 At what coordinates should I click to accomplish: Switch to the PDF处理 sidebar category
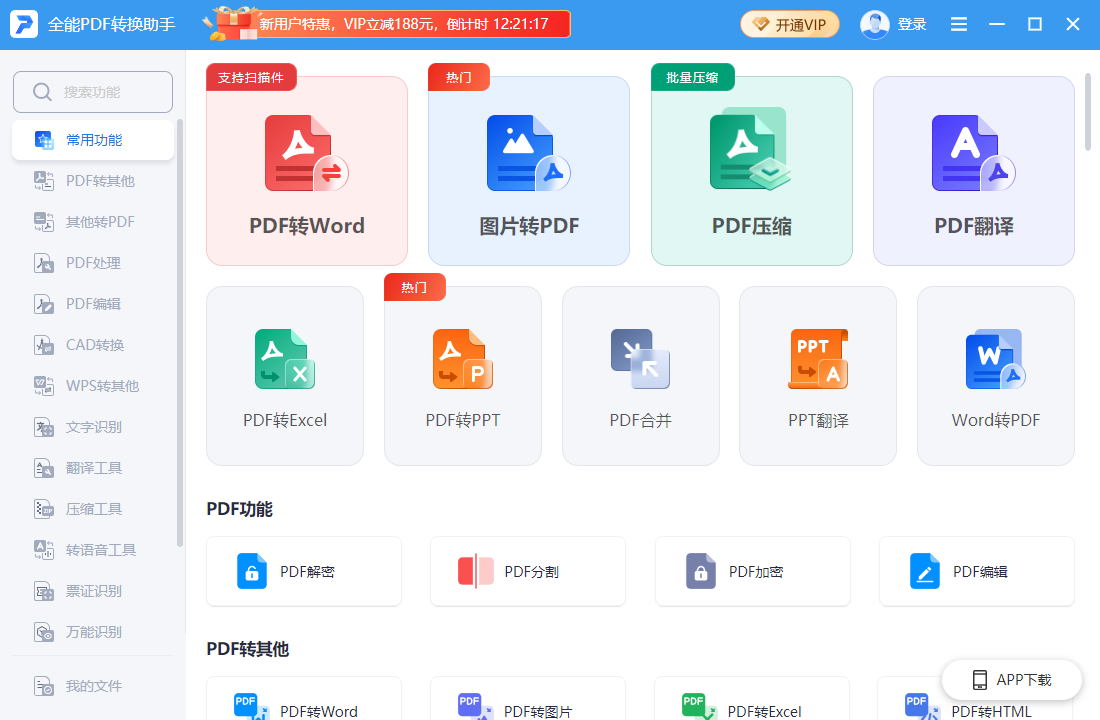click(x=92, y=262)
